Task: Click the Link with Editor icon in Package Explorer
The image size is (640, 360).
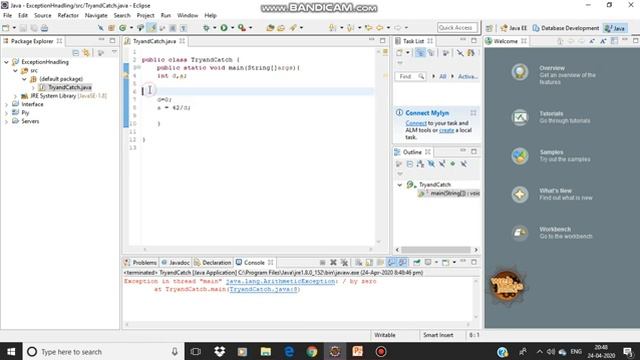Action: tap(86, 53)
